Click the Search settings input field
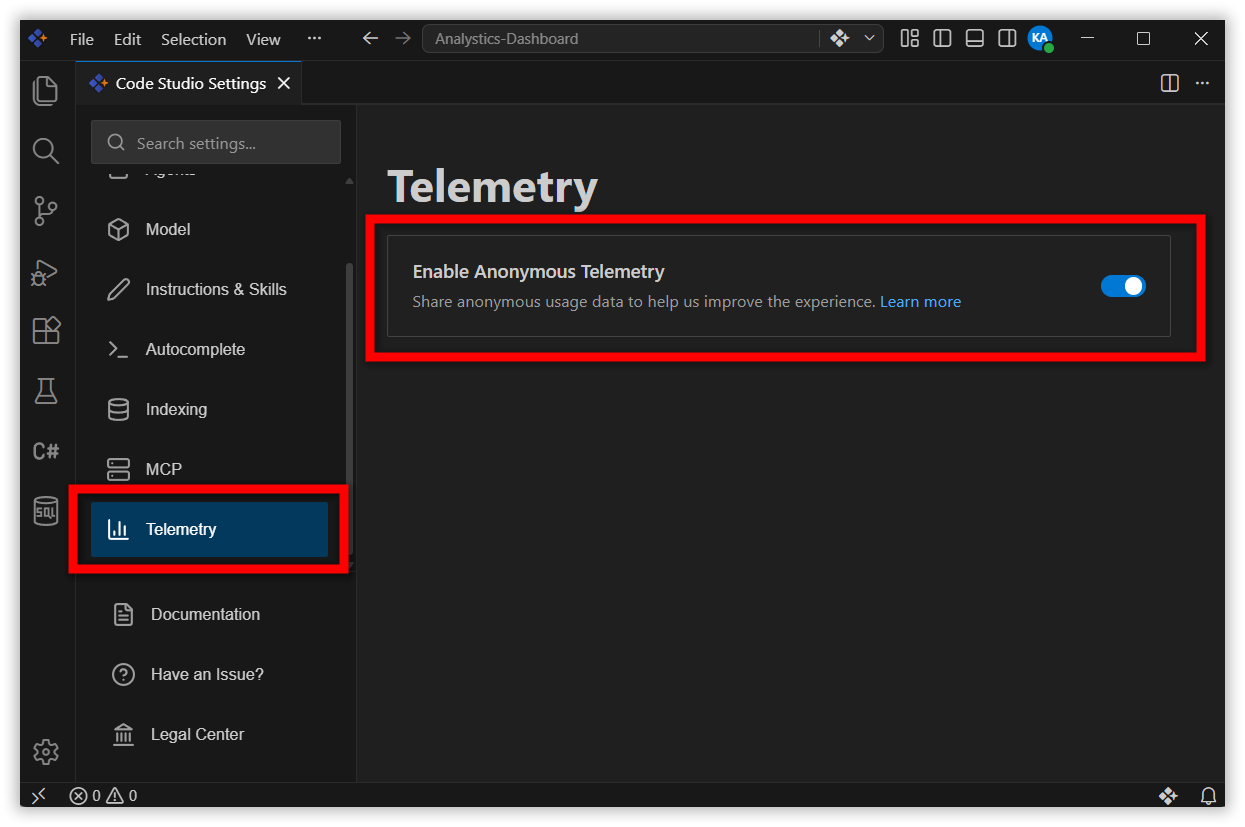This screenshot has width=1245, height=827. 216,143
